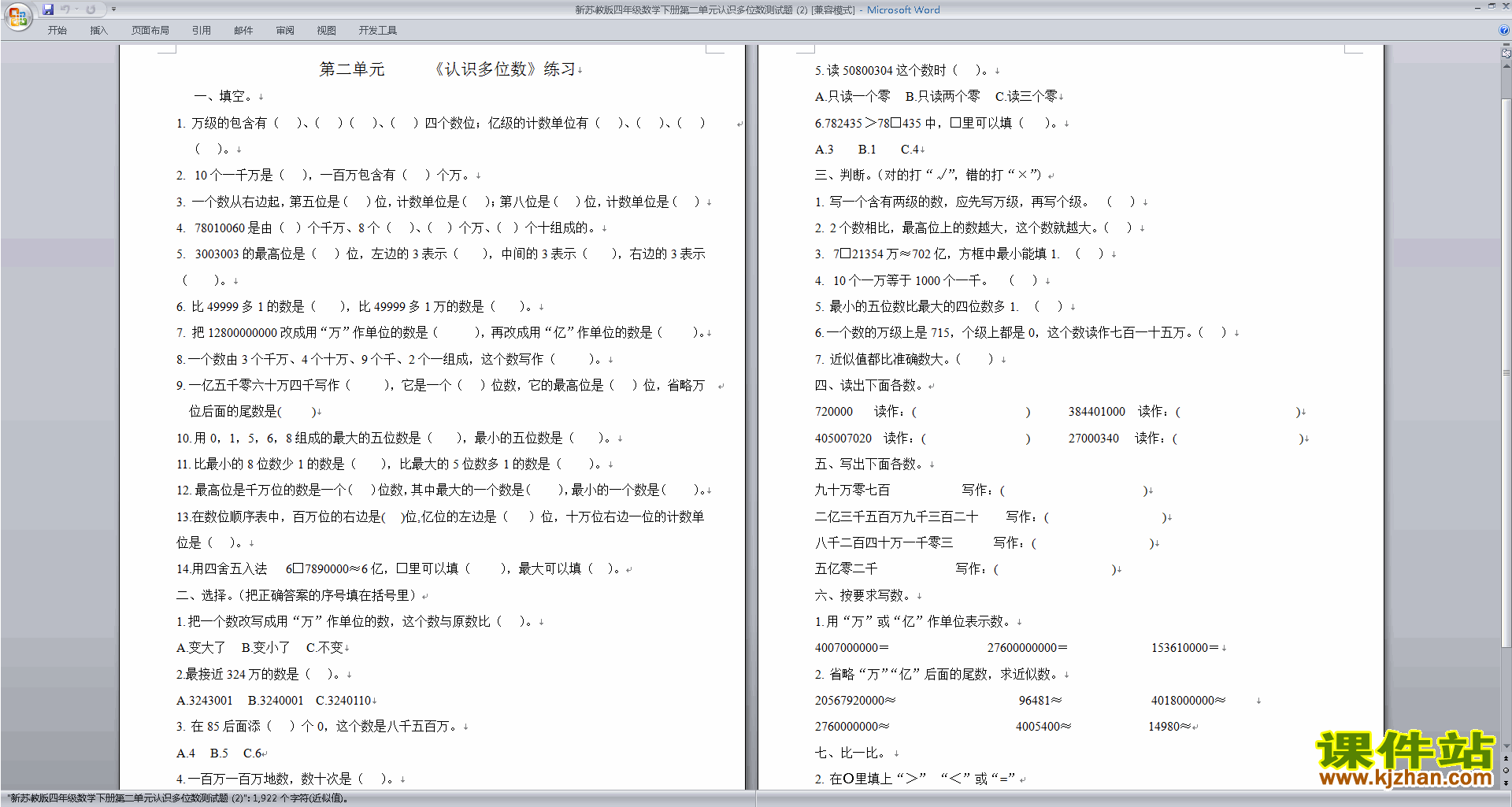Click question '近似值都比准确数大'
The height and width of the screenshot is (807, 1512).
tap(906, 359)
